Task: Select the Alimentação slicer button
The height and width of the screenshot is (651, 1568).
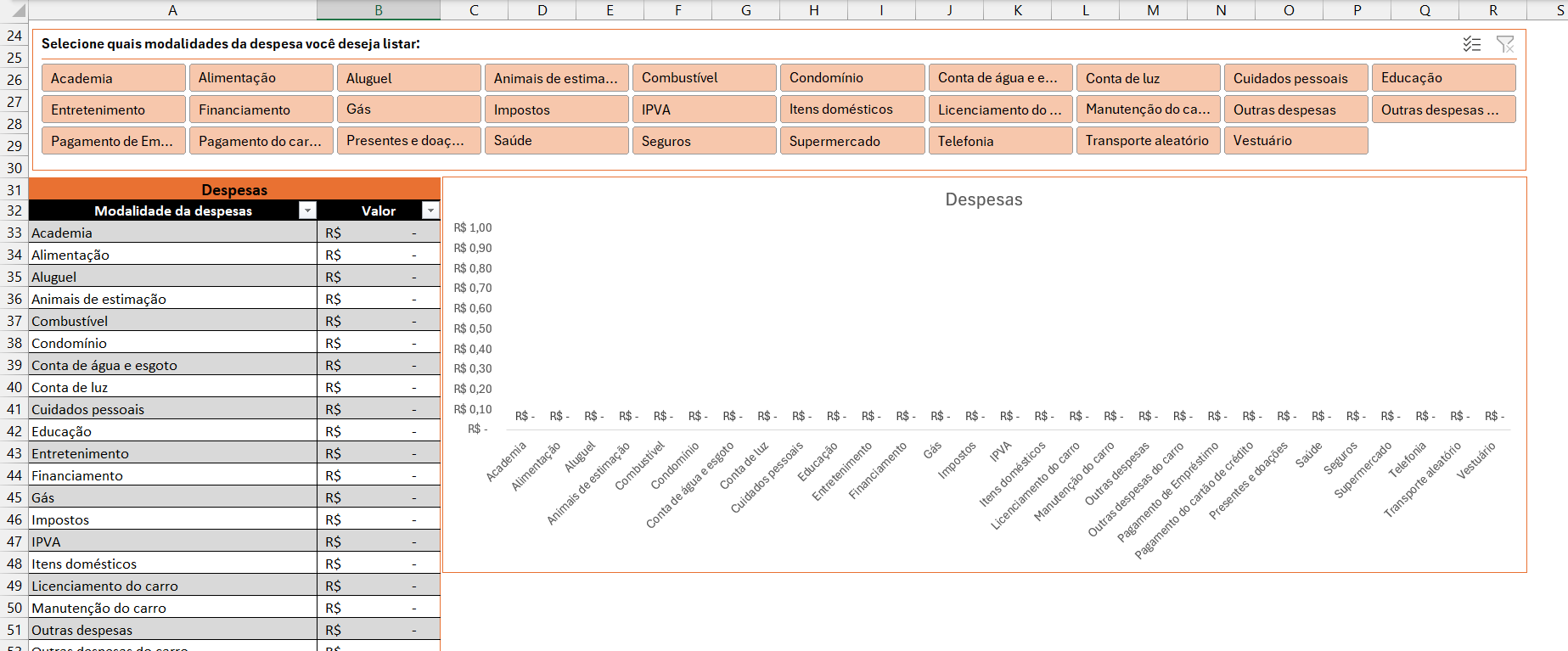Action: (x=261, y=78)
